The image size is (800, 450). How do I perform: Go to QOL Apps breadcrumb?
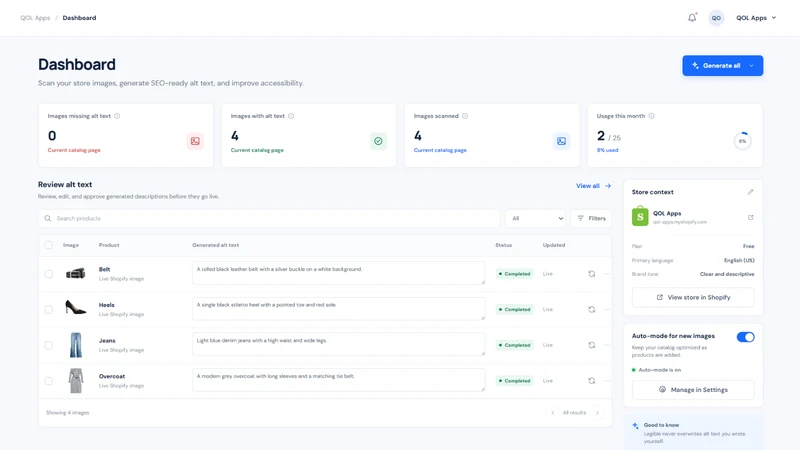(x=35, y=18)
